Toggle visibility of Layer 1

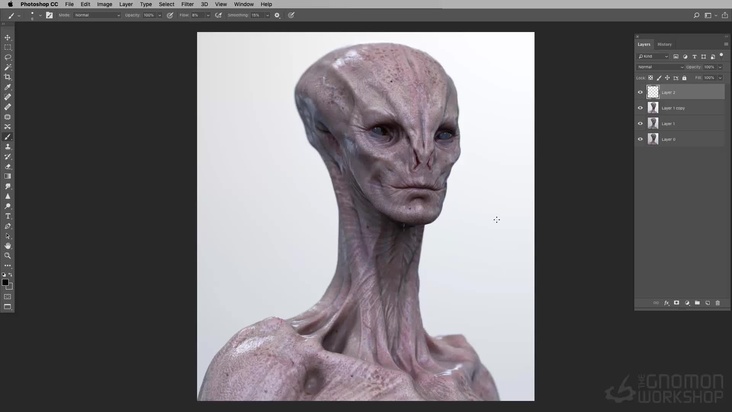click(640, 124)
